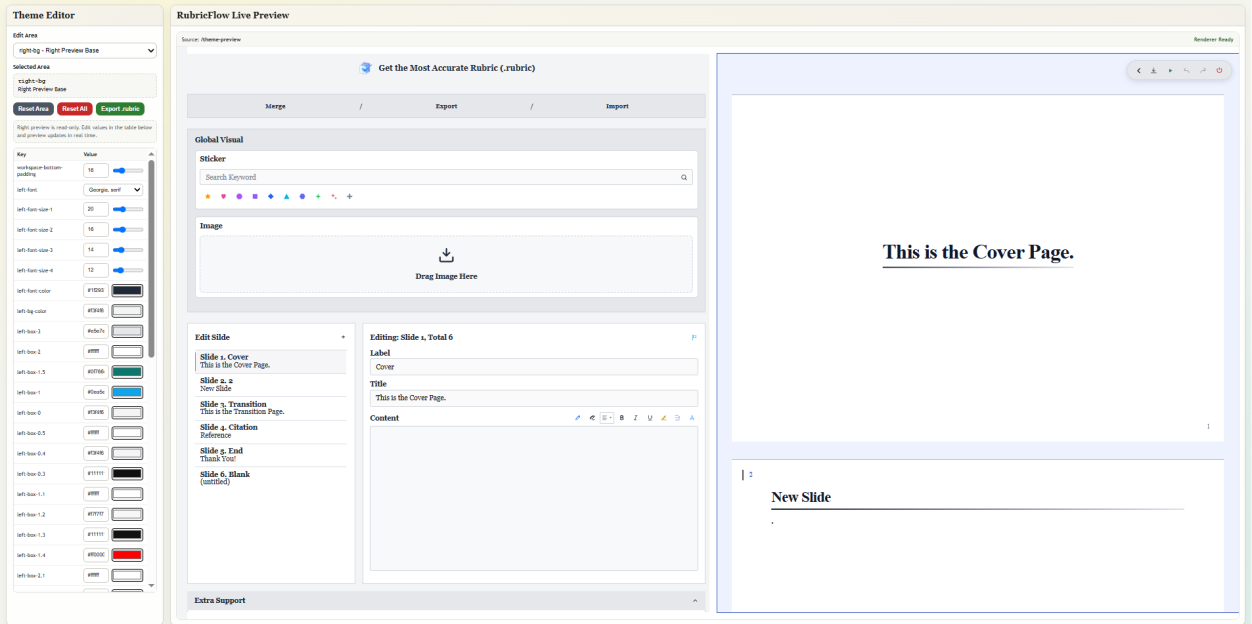Click the pink heart sticker
Screen dimensions: 1252x624
(223, 197)
